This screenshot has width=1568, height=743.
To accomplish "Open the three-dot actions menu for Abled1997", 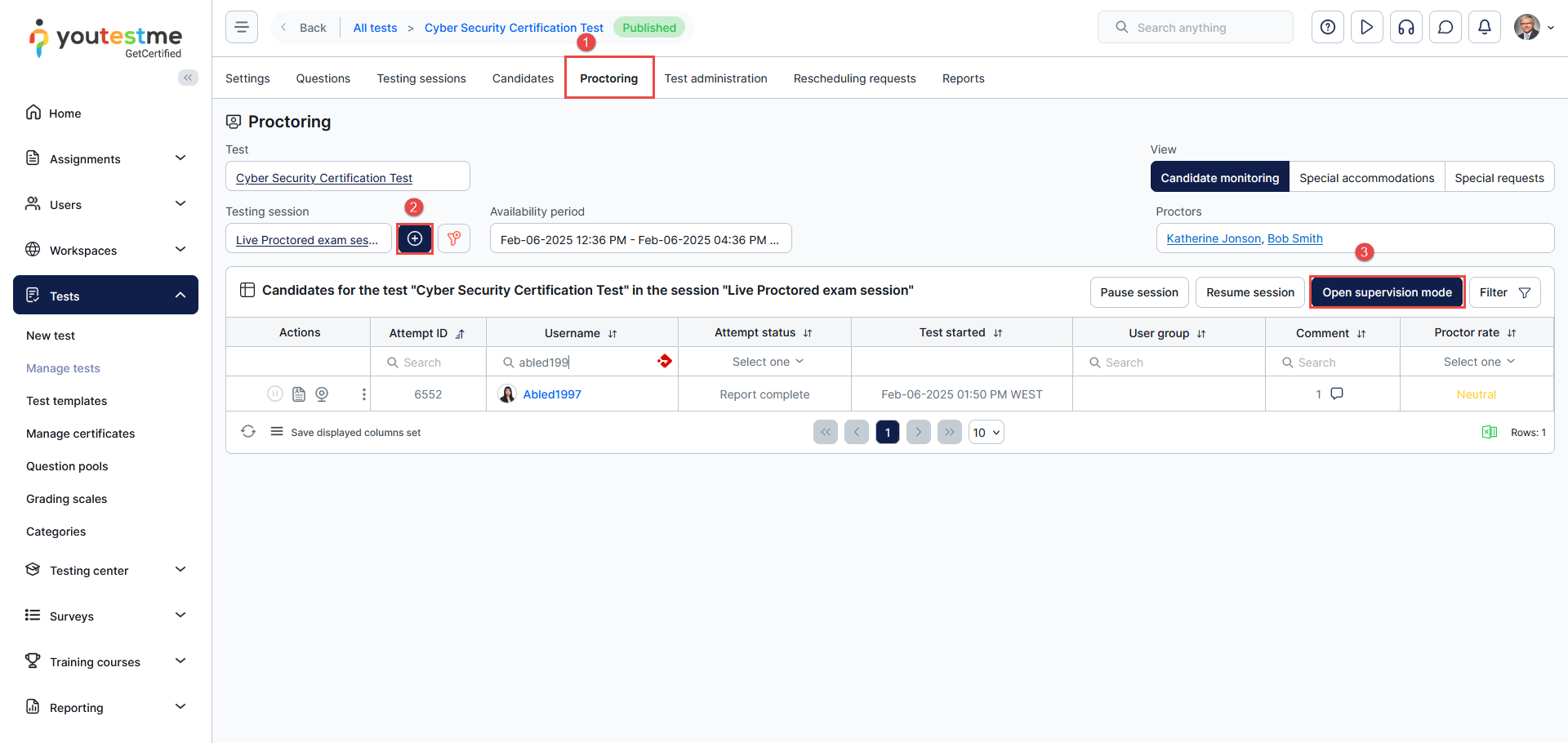I will (363, 394).
